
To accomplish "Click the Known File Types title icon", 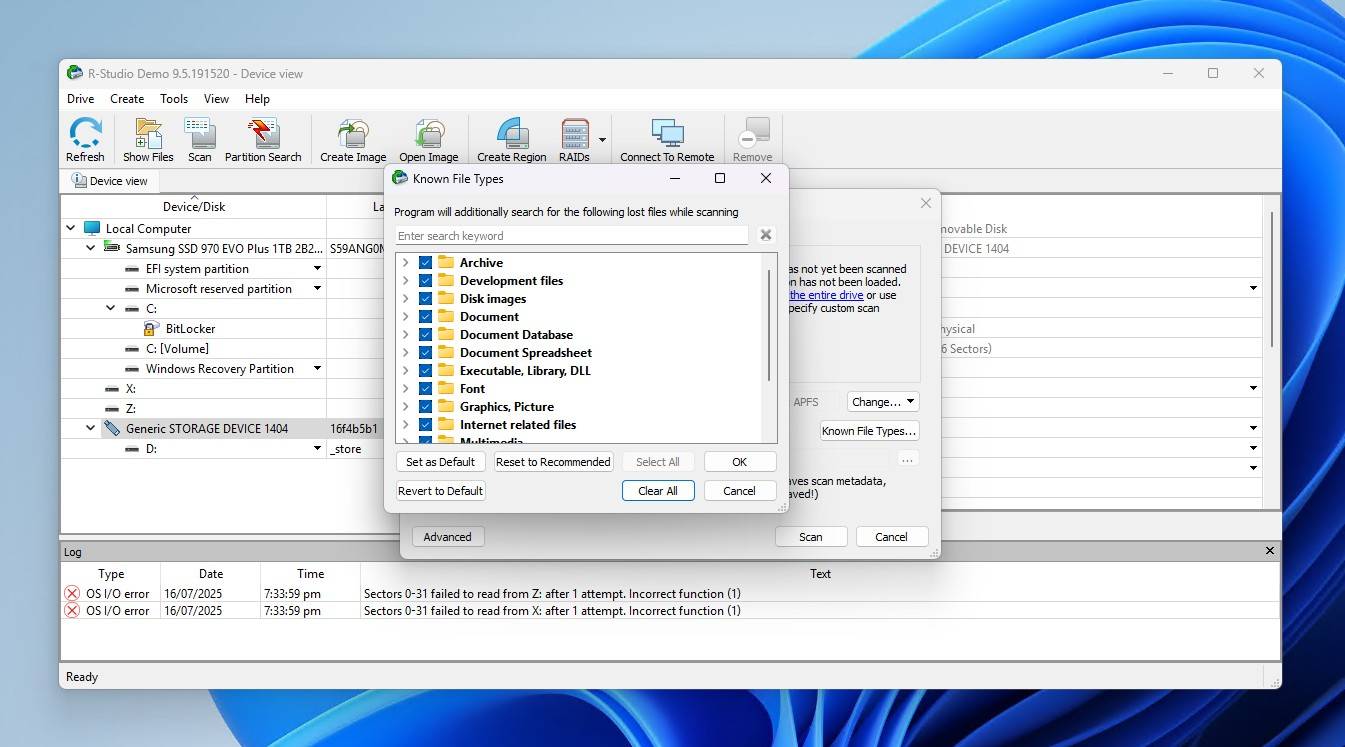I will pyautogui.click(x=400, y=178).
